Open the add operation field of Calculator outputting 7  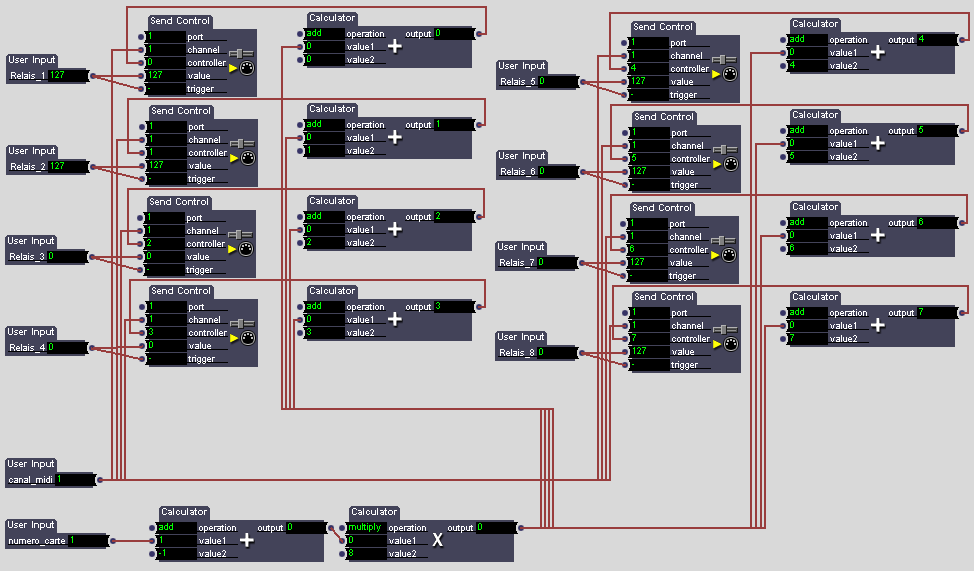click(806, 312)
